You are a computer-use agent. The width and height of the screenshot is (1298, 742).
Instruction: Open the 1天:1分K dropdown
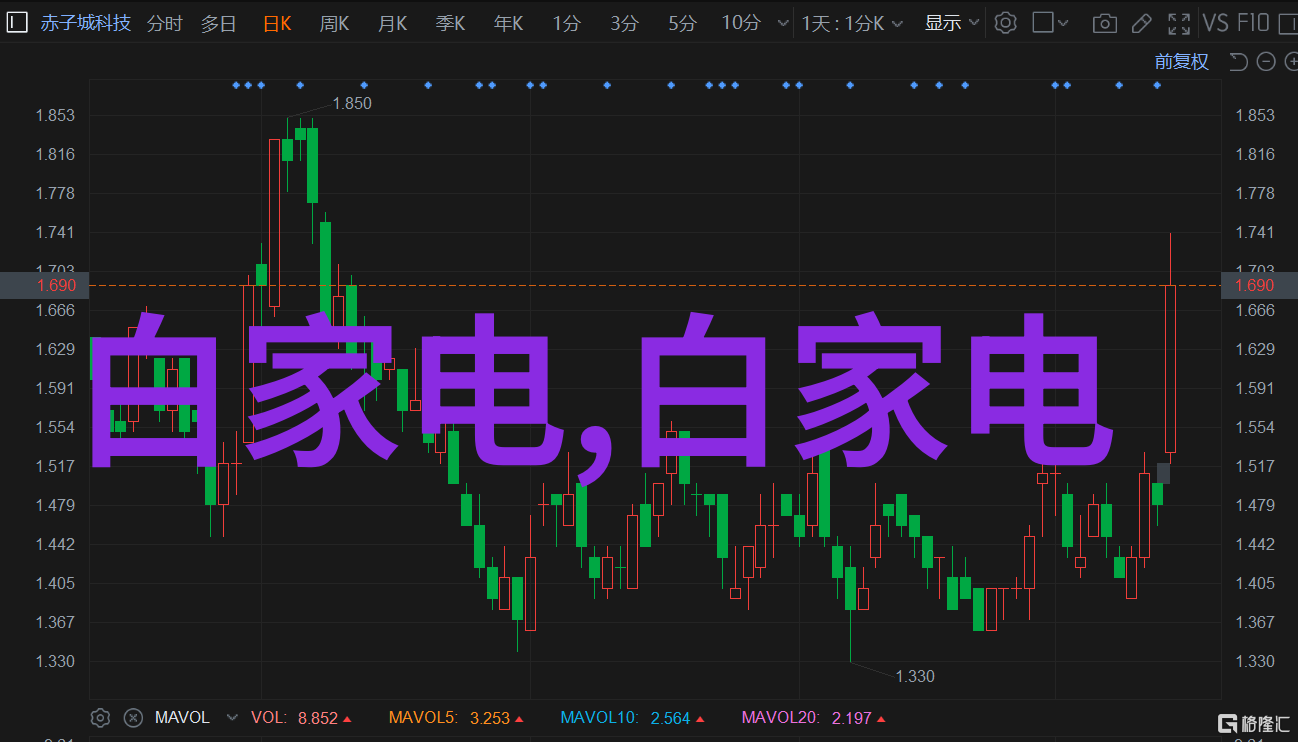pos(852,23)
